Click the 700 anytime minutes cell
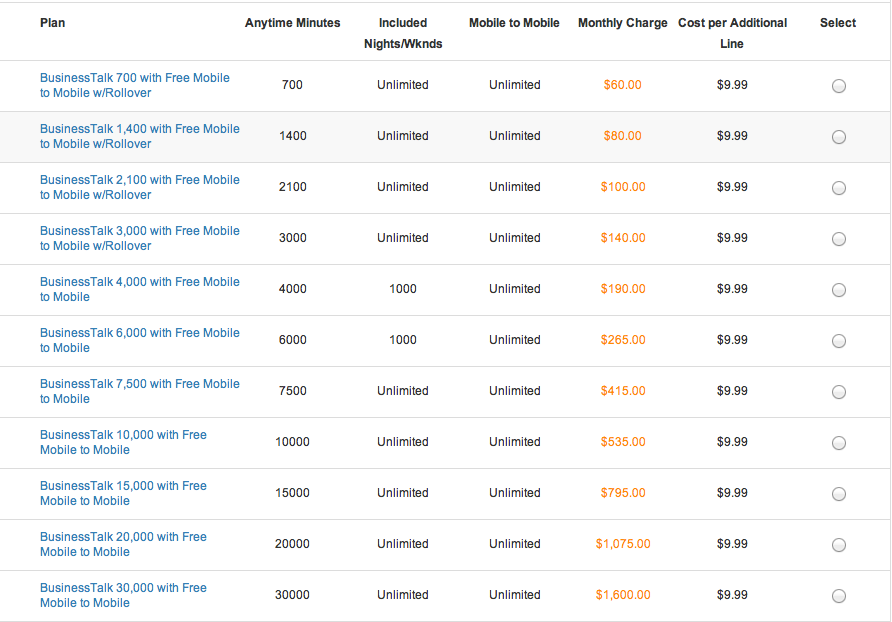The width and height of the screenshot is (892, 622). point(292,85)
